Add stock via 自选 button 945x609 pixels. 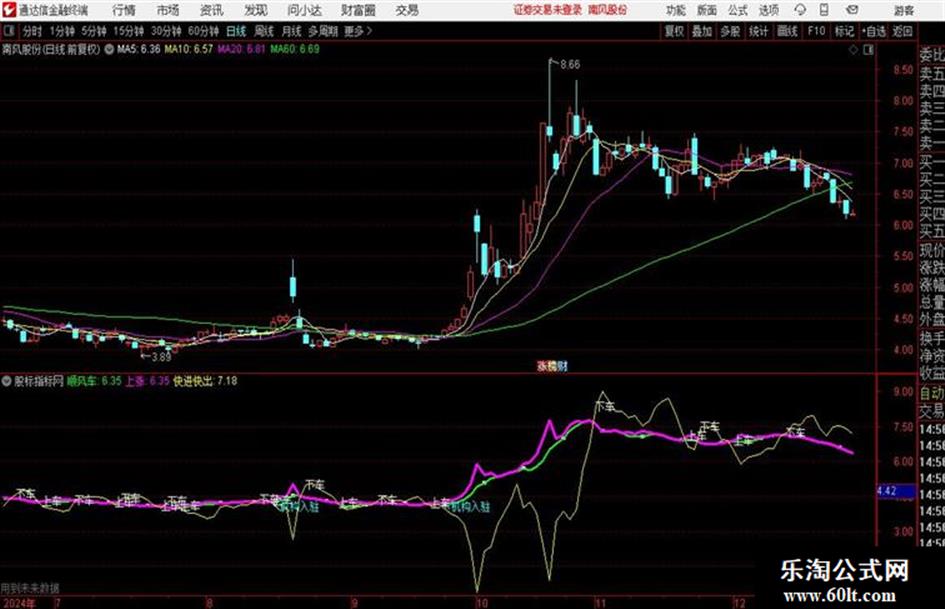[x=874, y=31]
